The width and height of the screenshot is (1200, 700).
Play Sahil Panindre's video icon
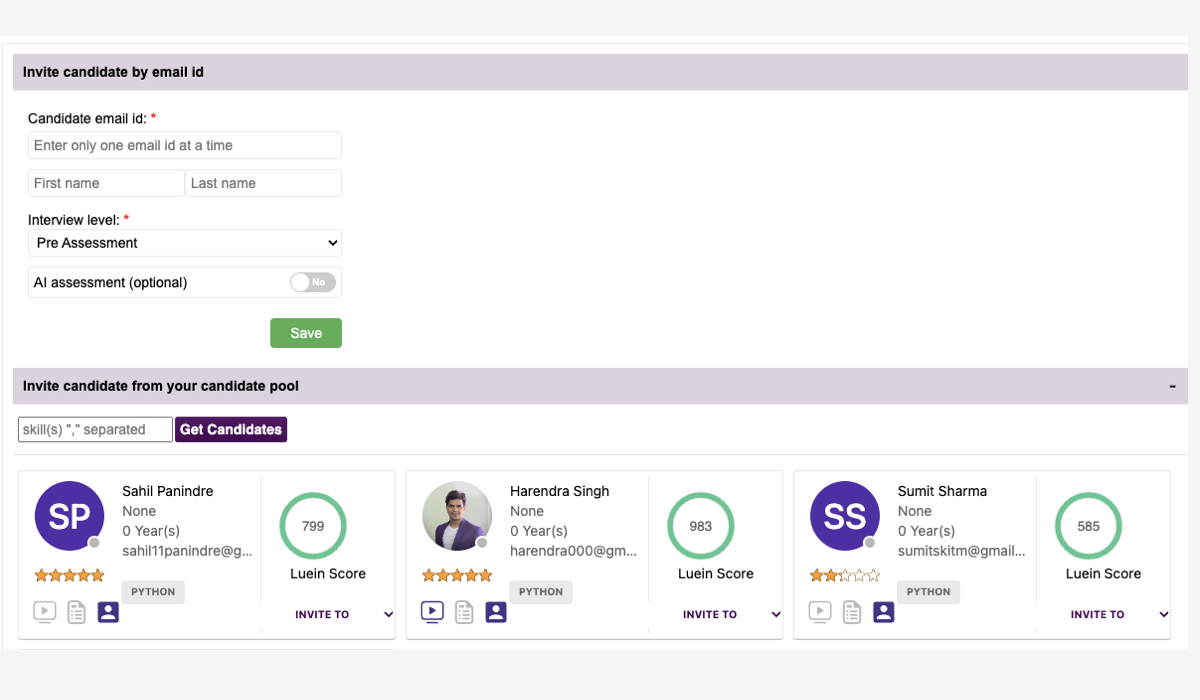tap(44, 612)
